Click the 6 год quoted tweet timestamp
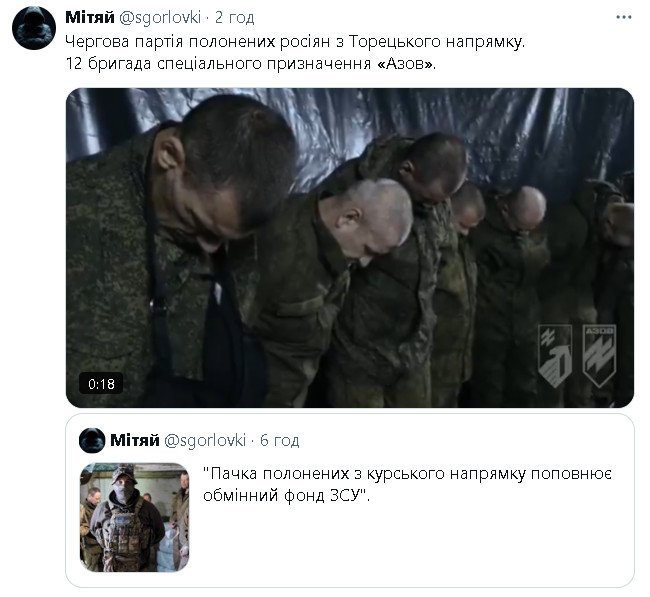The width and height of the screenshot is (650, 597). [279, 440]
